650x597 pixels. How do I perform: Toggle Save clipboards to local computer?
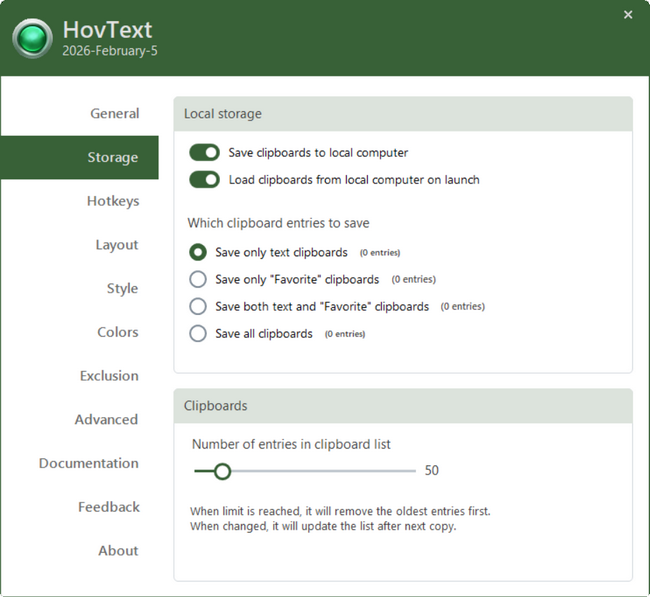pos(204,153)
